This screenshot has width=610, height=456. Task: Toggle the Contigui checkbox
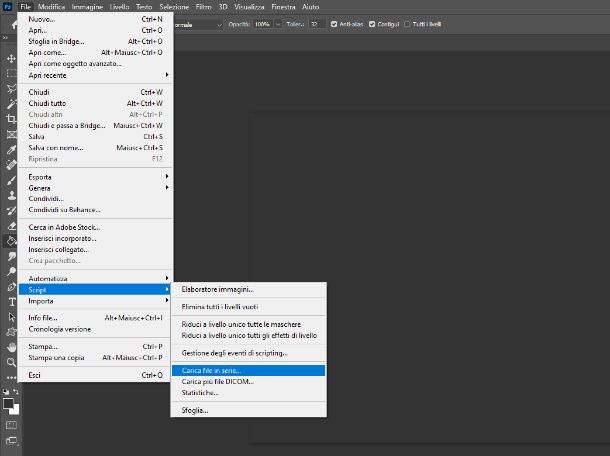[x=372, y=24]
